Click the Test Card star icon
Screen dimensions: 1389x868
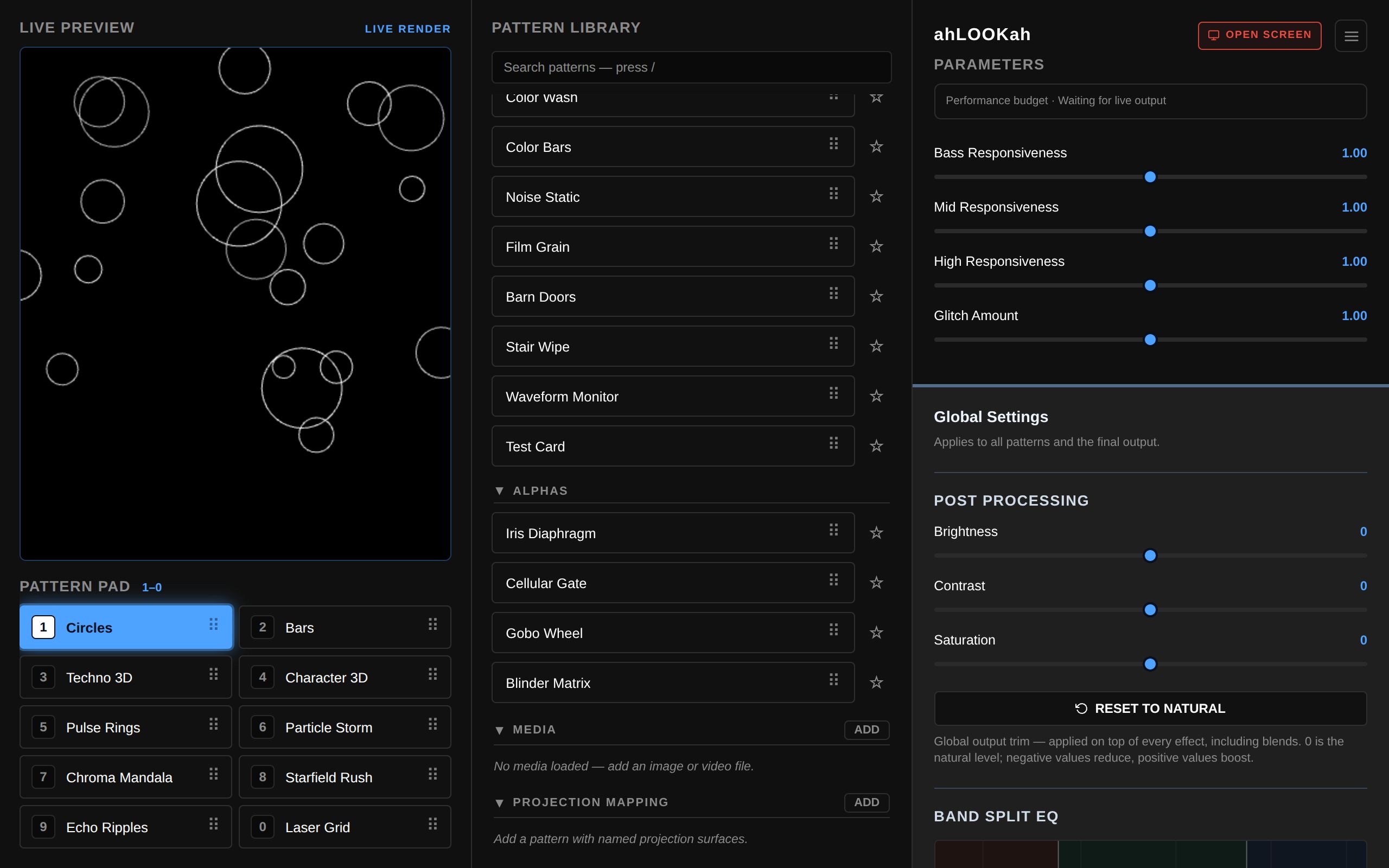pyautogui.click(x=876, y=446)
